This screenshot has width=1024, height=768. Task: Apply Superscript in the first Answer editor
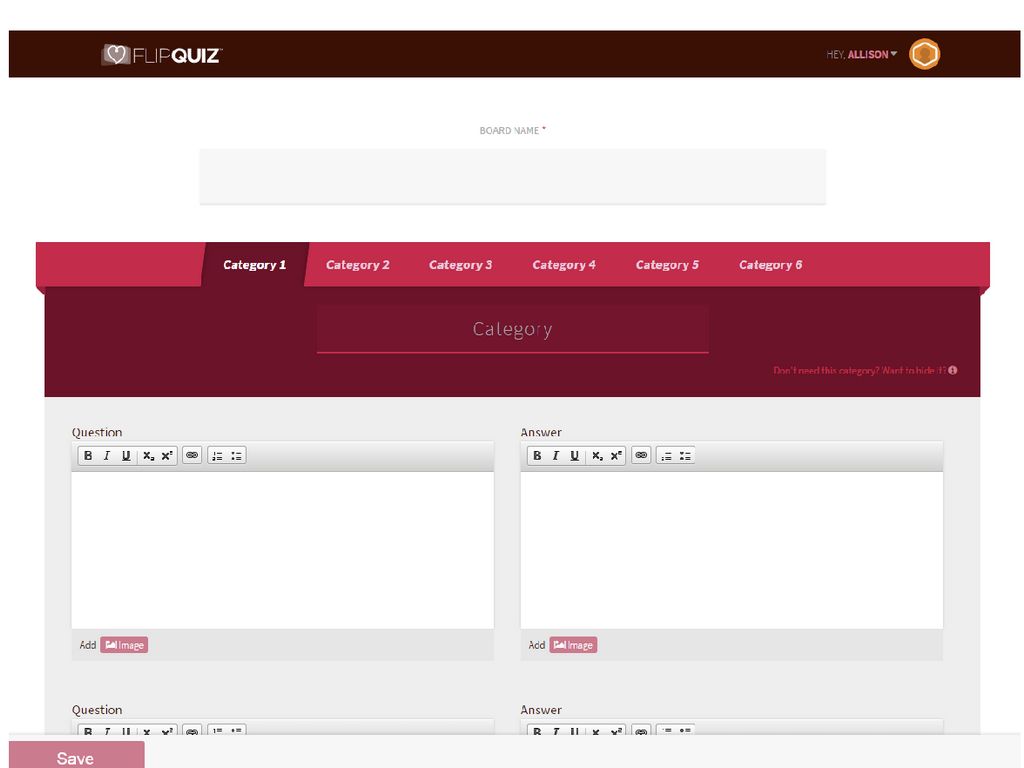click(x=616, y=456)
